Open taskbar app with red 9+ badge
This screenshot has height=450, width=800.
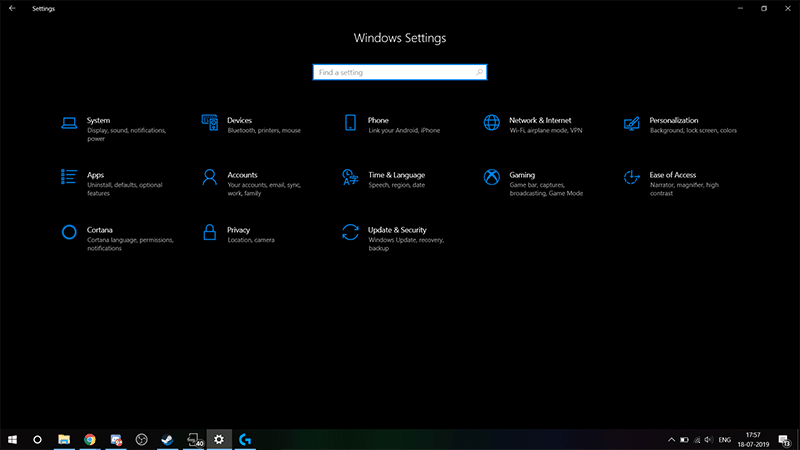tap(116, 439)
